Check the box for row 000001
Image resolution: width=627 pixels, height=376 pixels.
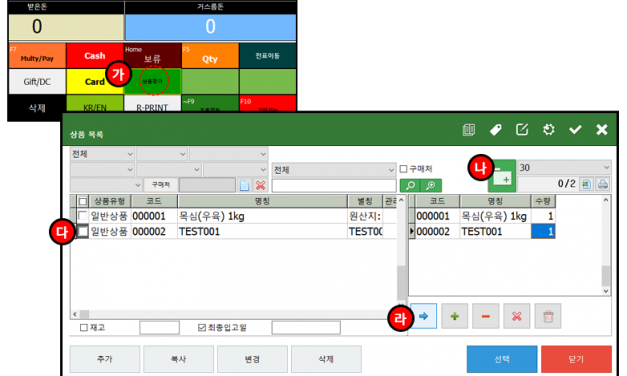[83, 216]
